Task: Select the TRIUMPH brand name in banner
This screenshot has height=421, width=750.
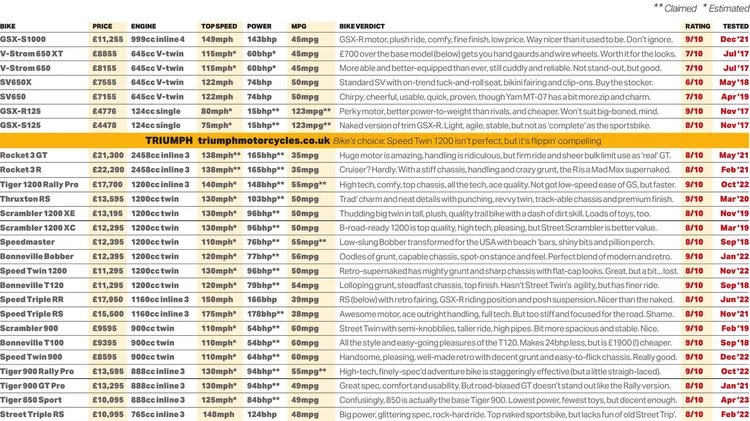Action: click(x=169, y=141)
